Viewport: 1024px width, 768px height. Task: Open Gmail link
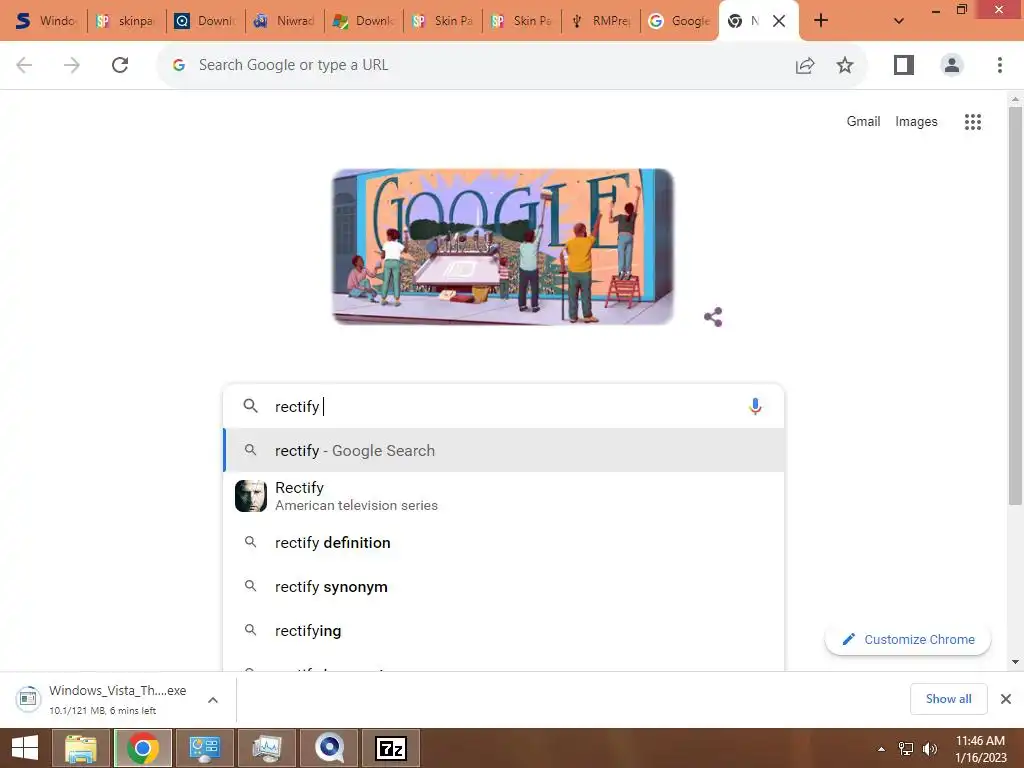(x=863, y=121)
